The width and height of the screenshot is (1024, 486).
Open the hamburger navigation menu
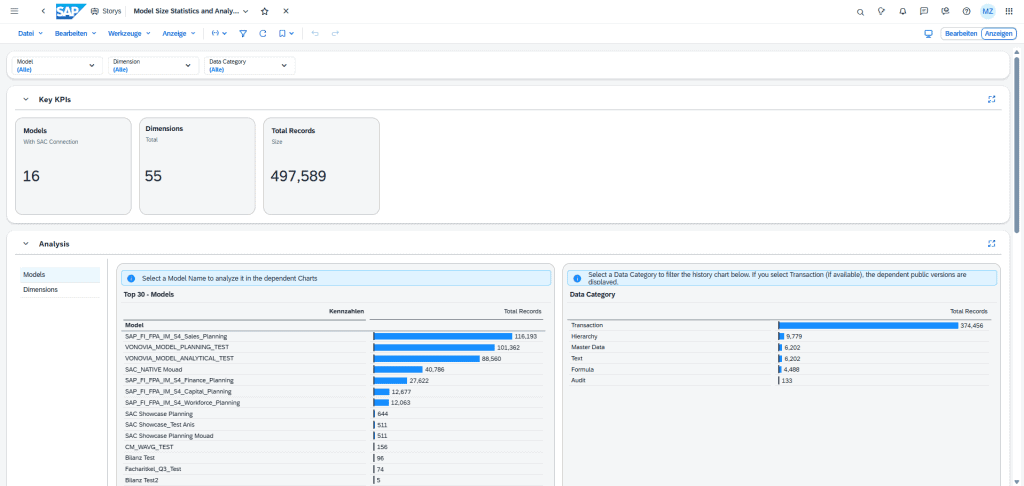click(13, 11)
